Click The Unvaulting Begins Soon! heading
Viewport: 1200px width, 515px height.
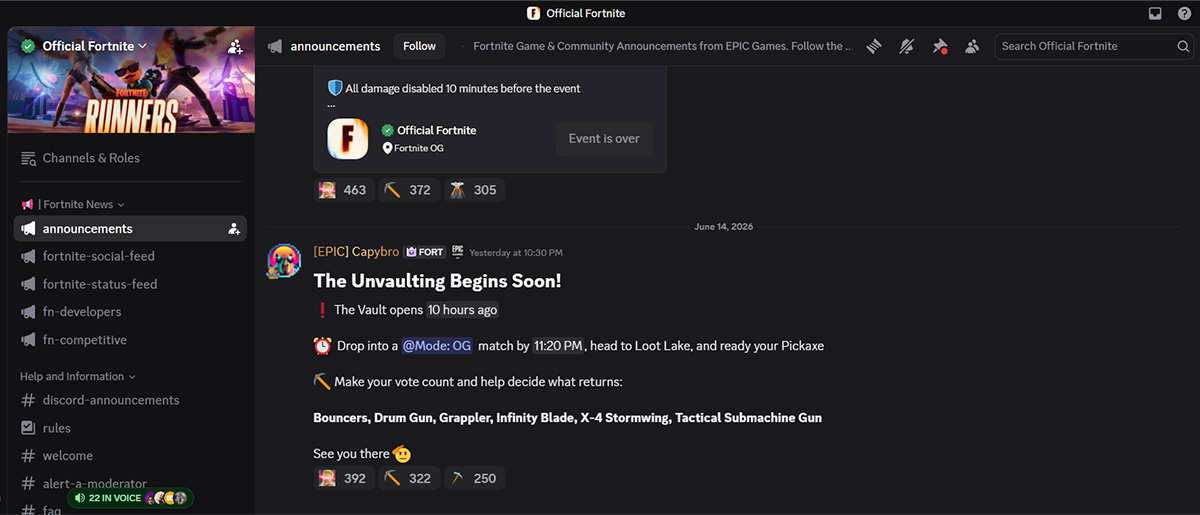[437, 281]
